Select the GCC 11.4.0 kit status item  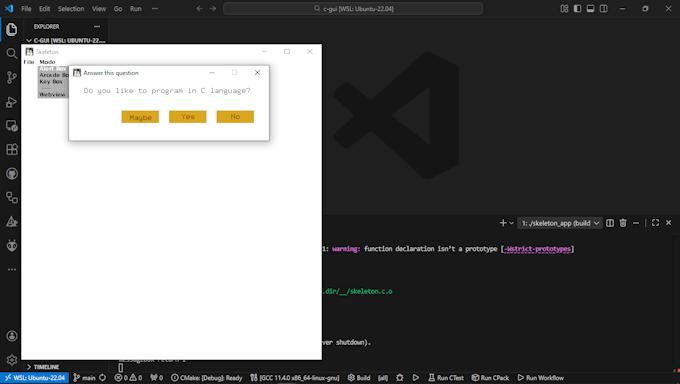tap(295, 378)
